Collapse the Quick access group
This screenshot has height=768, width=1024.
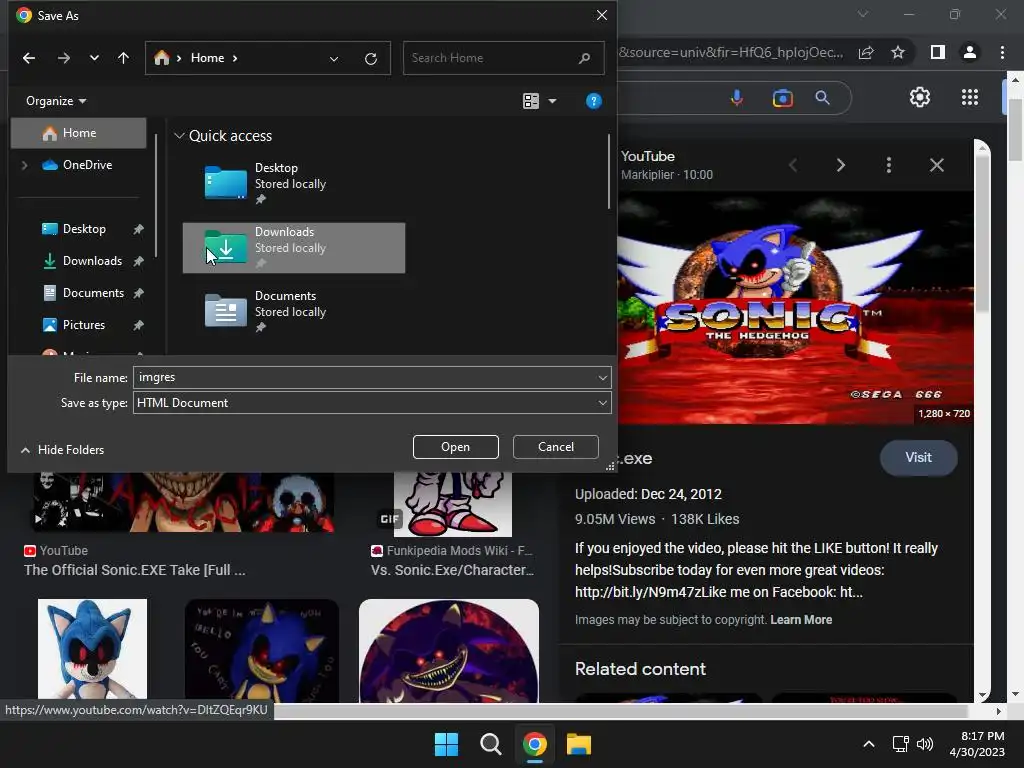(179, 136)
